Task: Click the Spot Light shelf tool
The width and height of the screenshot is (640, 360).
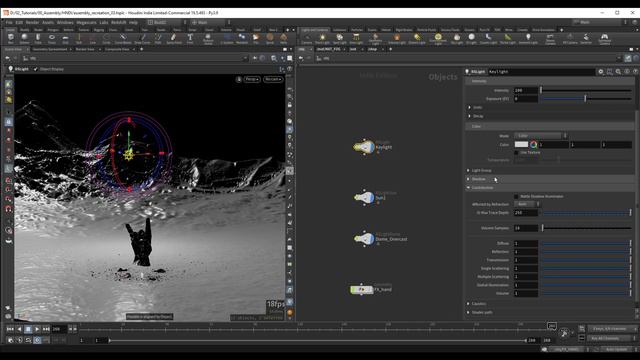Action: [x=339, y=39]
